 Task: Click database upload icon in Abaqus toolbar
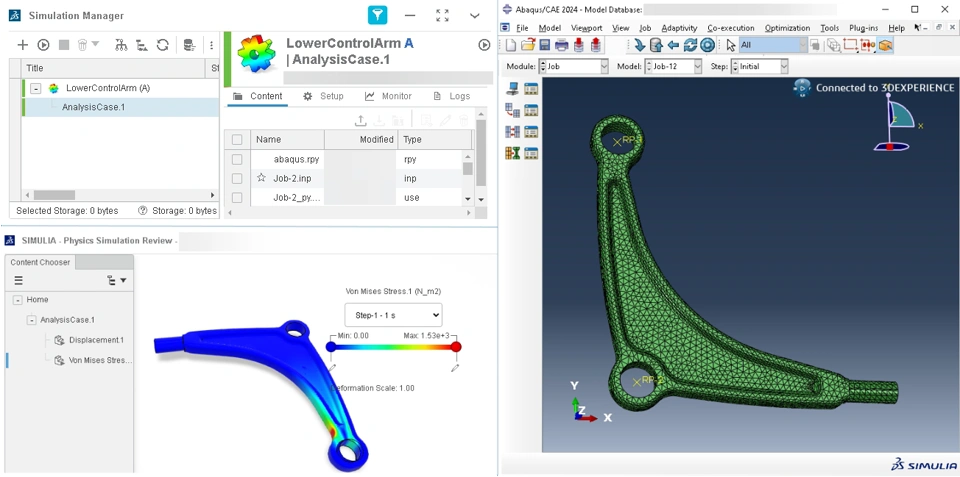point(656,45)
